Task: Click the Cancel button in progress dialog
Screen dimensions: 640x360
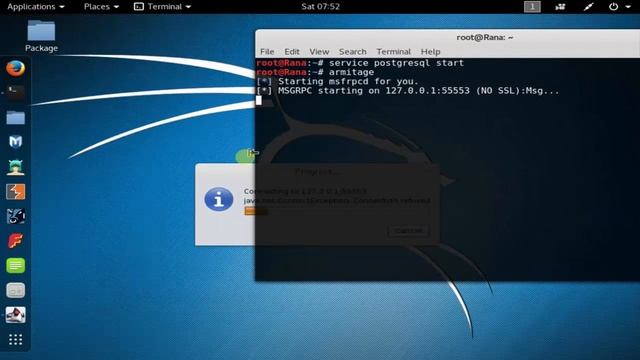Action: click(x=408, y=231)
